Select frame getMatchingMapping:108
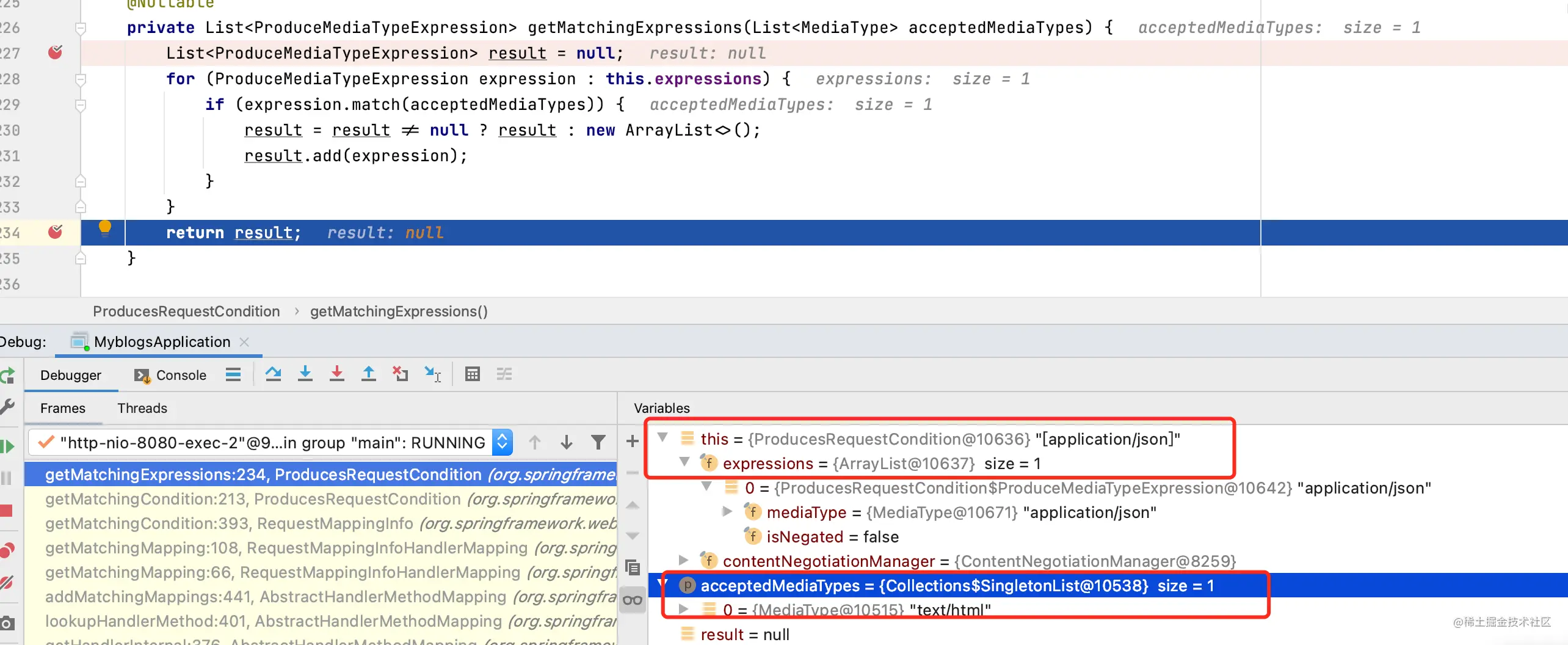Image resolution: width=1568 pixels, height=645 pixels. pyautogui.click(x=321, y=548)
